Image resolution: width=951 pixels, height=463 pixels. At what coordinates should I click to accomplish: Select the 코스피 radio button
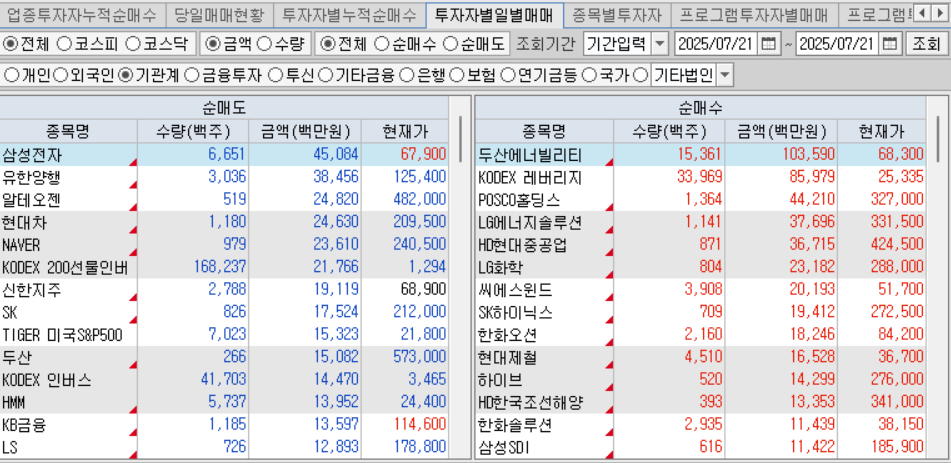pos(64,44)
